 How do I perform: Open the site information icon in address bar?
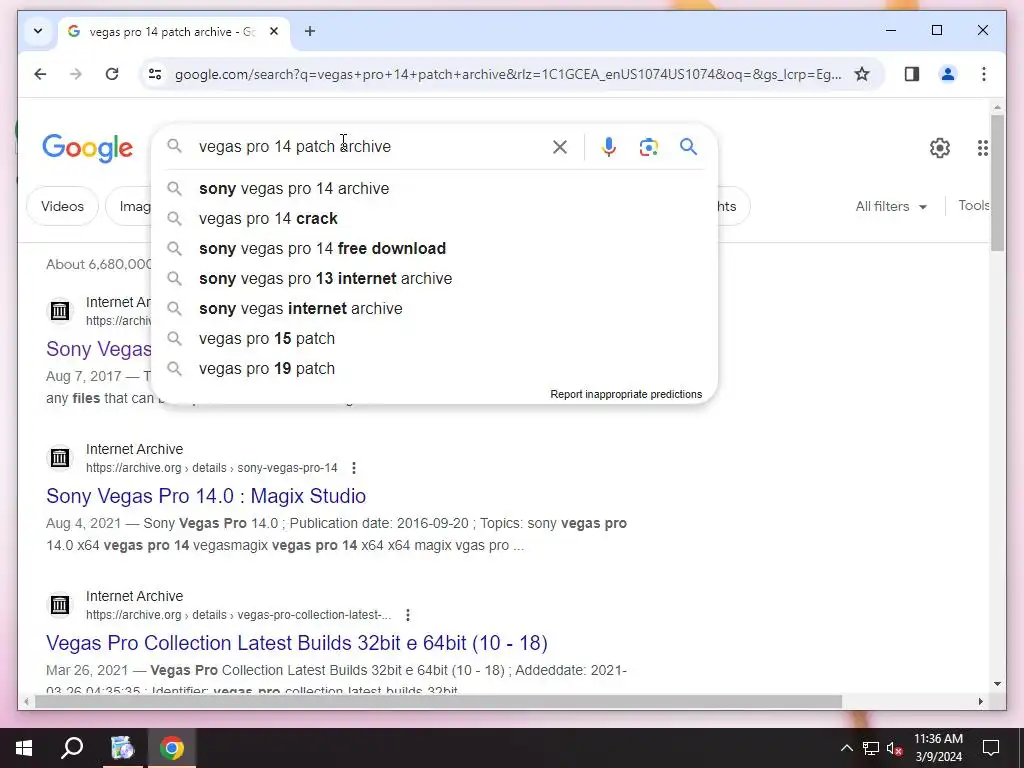point(155,74)
